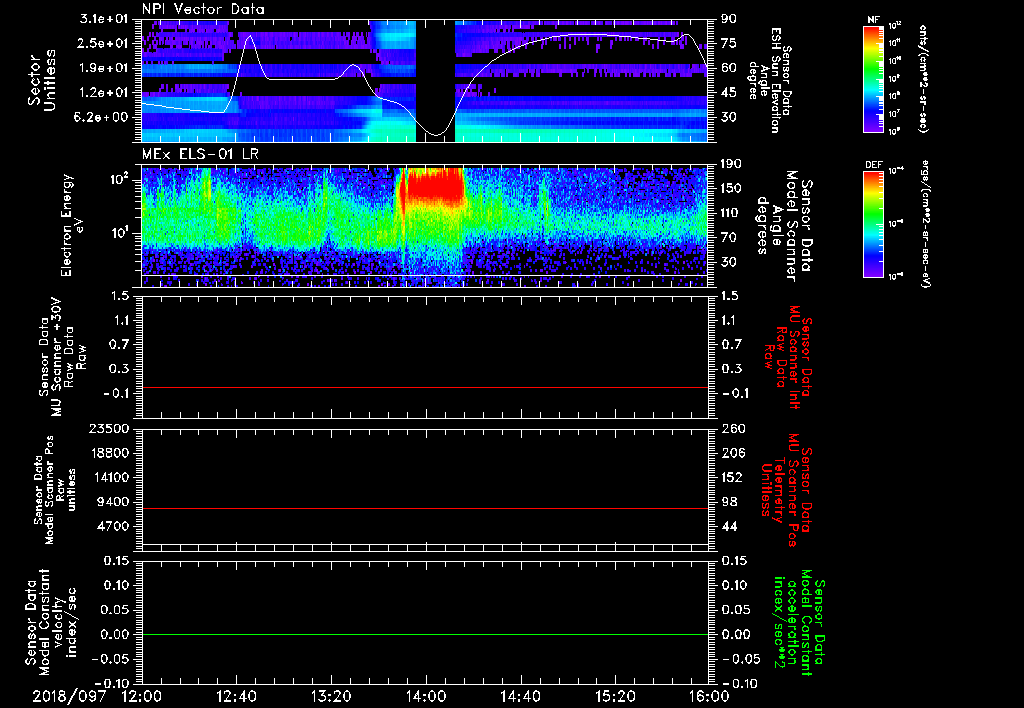Click the MEx ELS-01 LR panel title

click(x=199, y=154)
